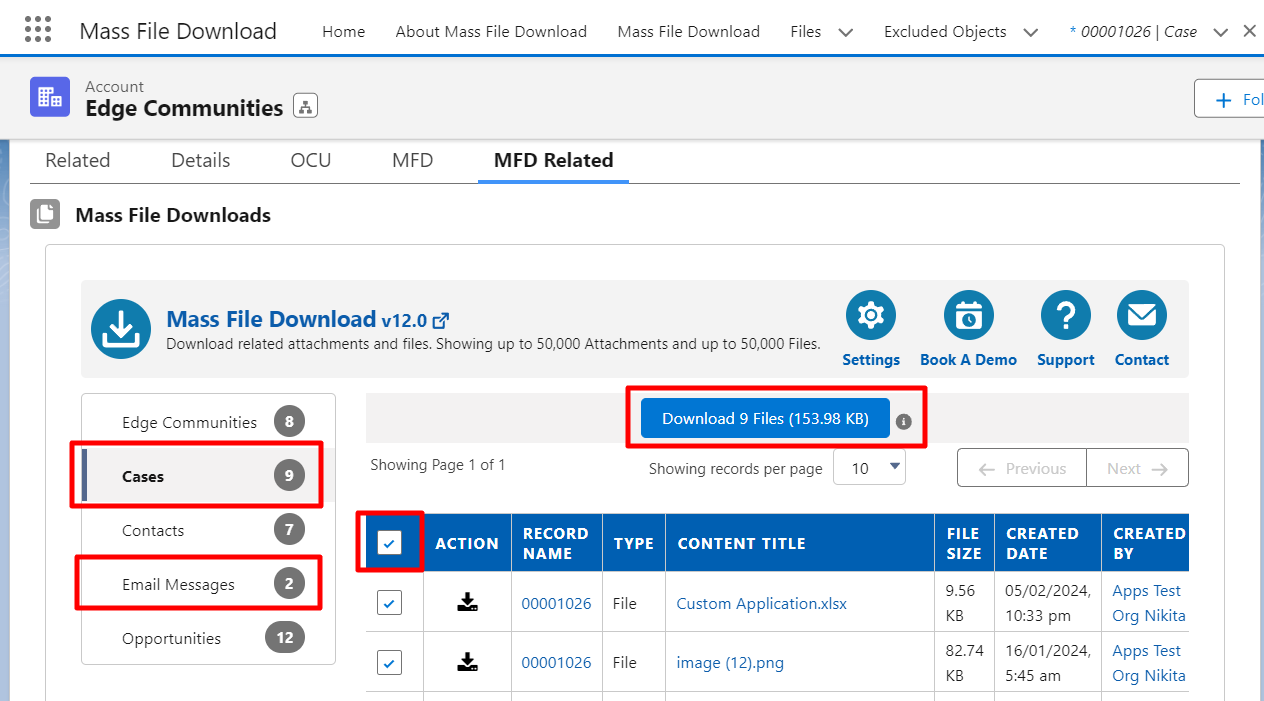This screenshot has height=701, width=1264.
Task: Click the Previous page button
Action: click(1022, 468)
